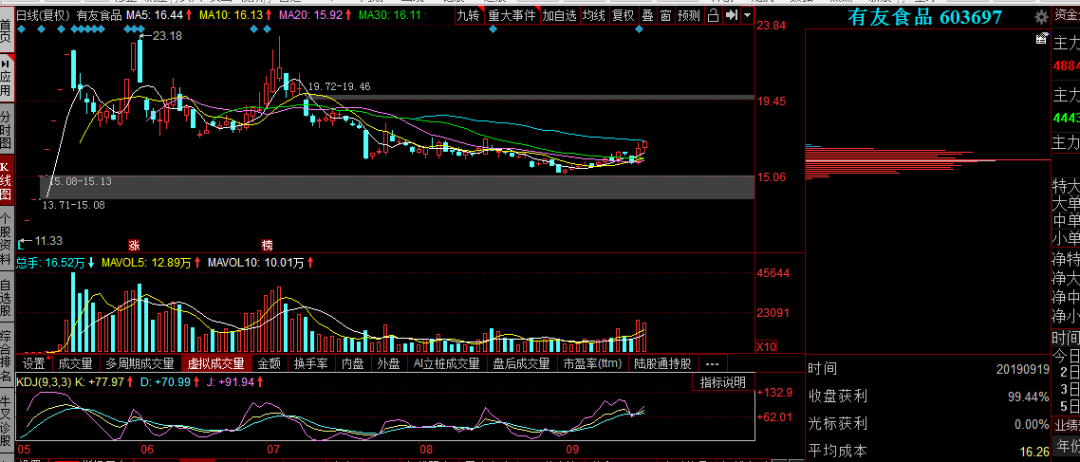This screenshot has height=462, width=1080.
Task: Click the arrow-to-bar icon in chart toolbar
Action: (734, 16)
